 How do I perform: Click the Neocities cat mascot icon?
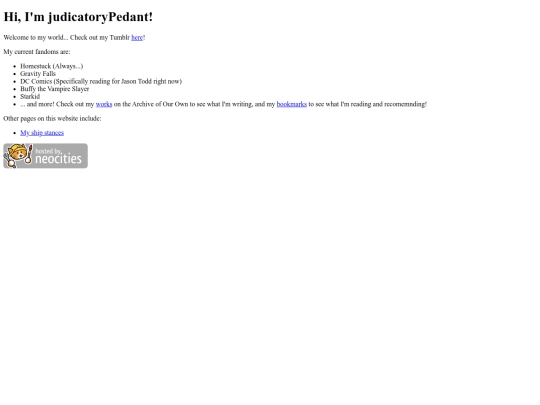click(17, 155)
